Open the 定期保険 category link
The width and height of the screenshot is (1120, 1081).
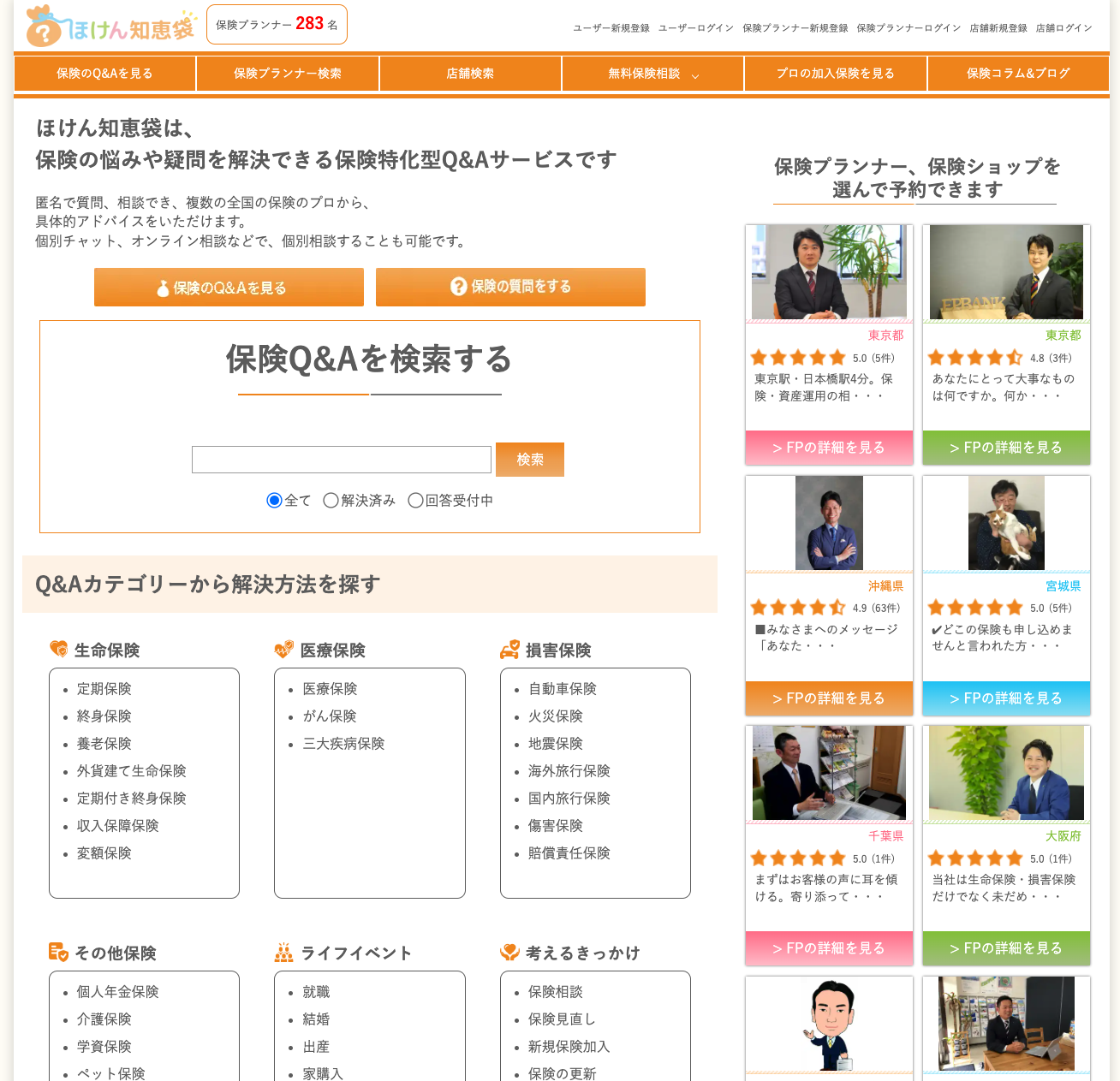point(104,689)
